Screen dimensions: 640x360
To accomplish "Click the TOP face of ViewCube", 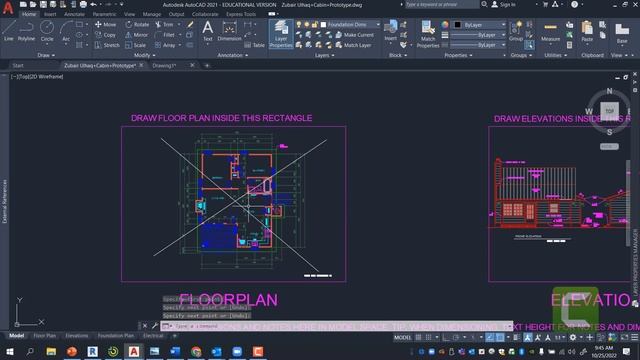I will [609, 111].
